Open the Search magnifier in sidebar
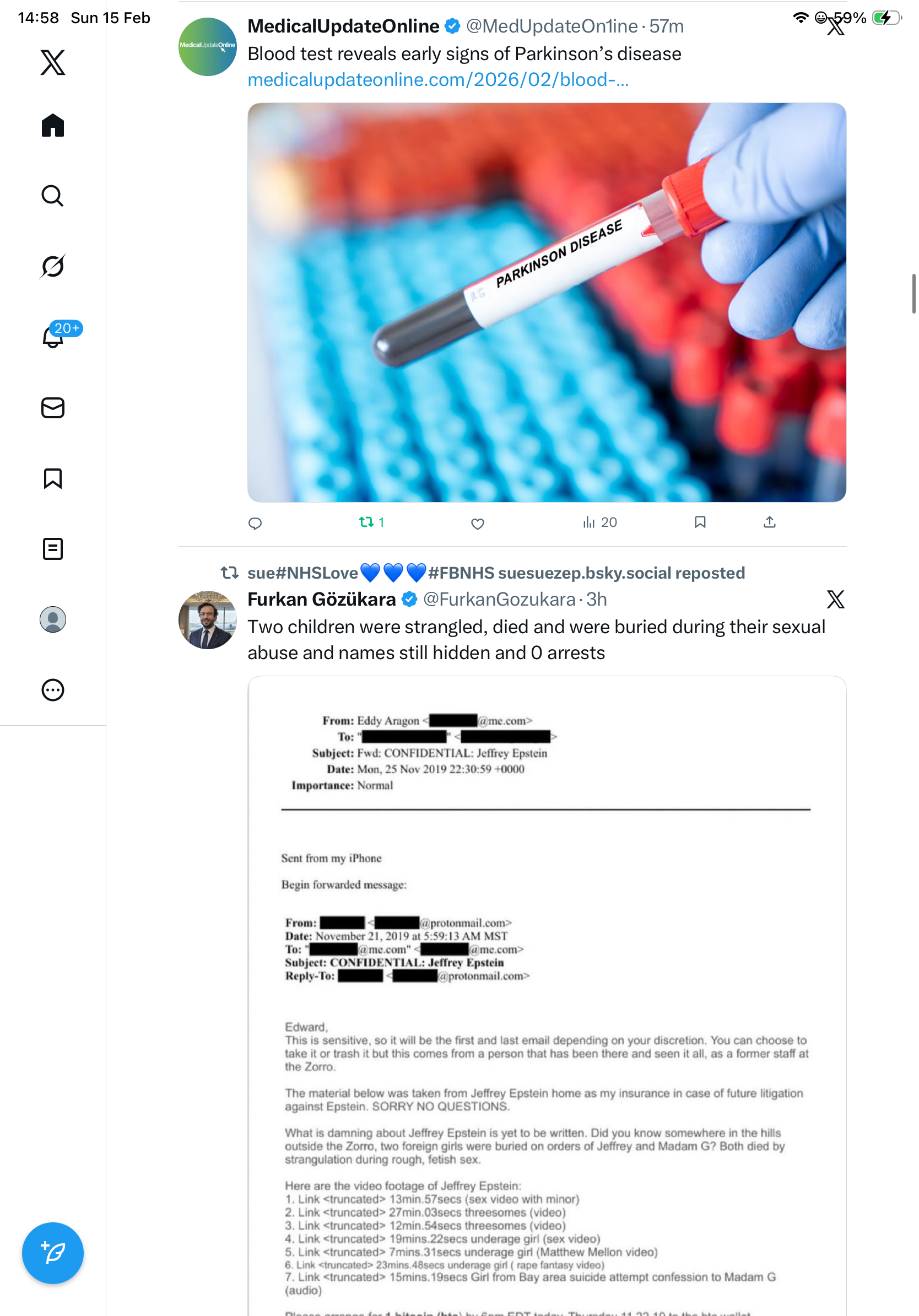The image size is (919, 1316). click(53, 196)
